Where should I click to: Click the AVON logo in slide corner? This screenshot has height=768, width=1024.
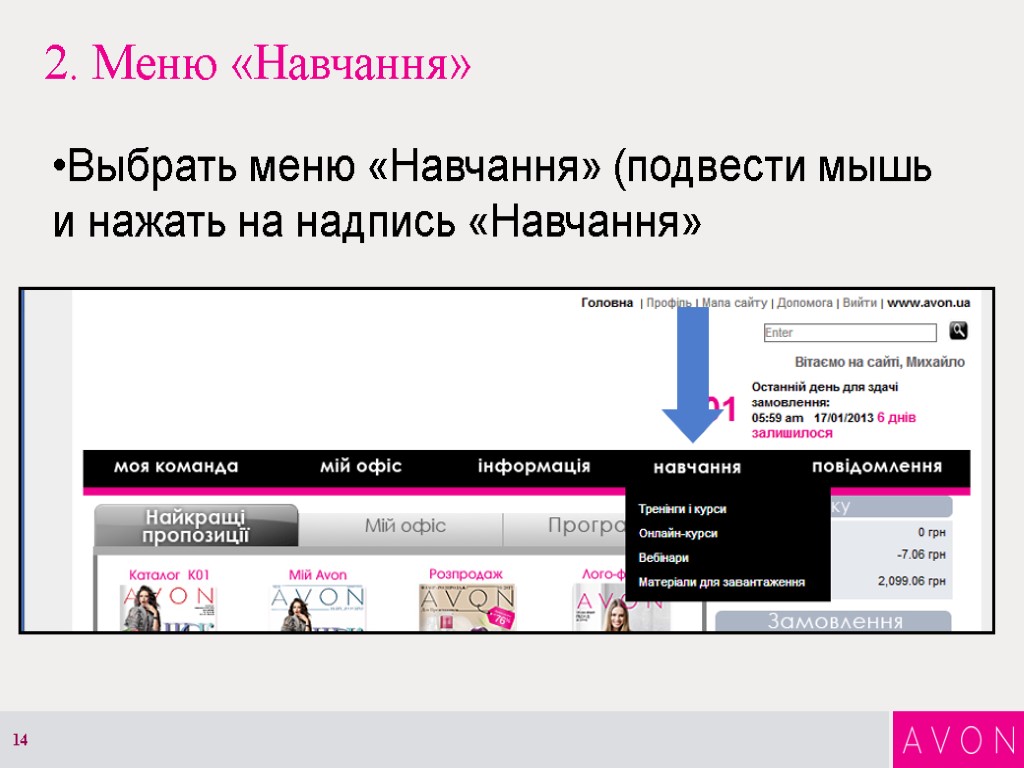(x=958, y=740)
